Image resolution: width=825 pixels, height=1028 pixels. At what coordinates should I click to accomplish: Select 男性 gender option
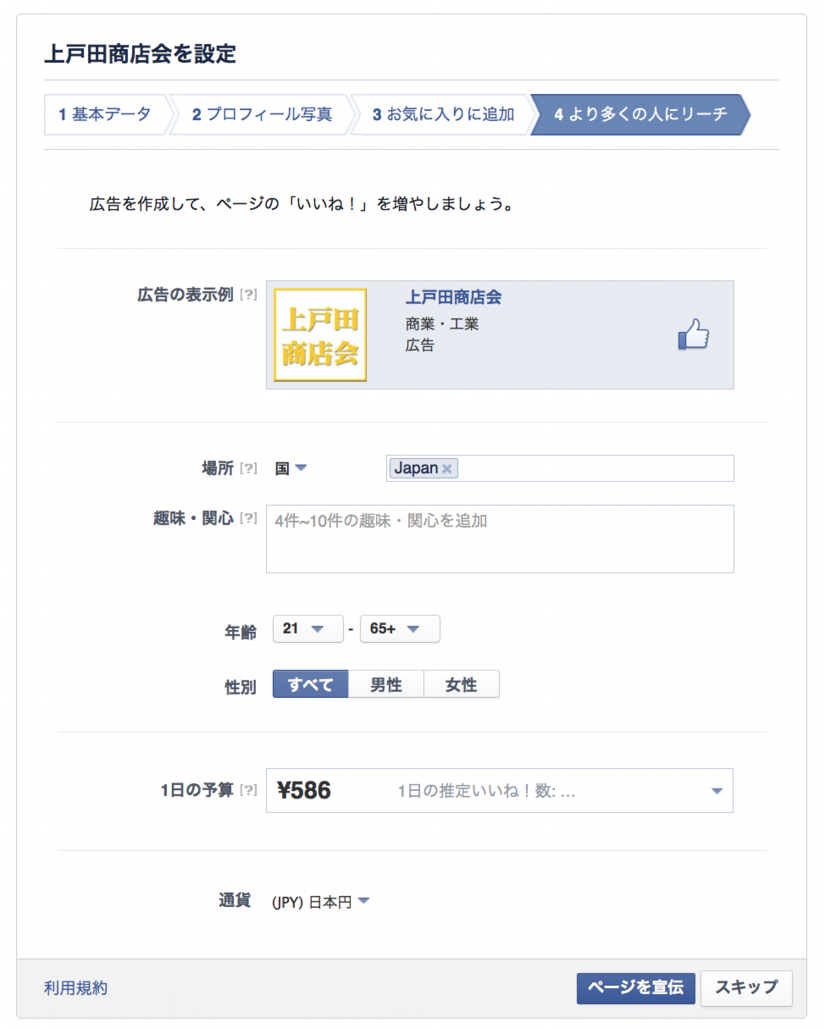click(386, 685)
